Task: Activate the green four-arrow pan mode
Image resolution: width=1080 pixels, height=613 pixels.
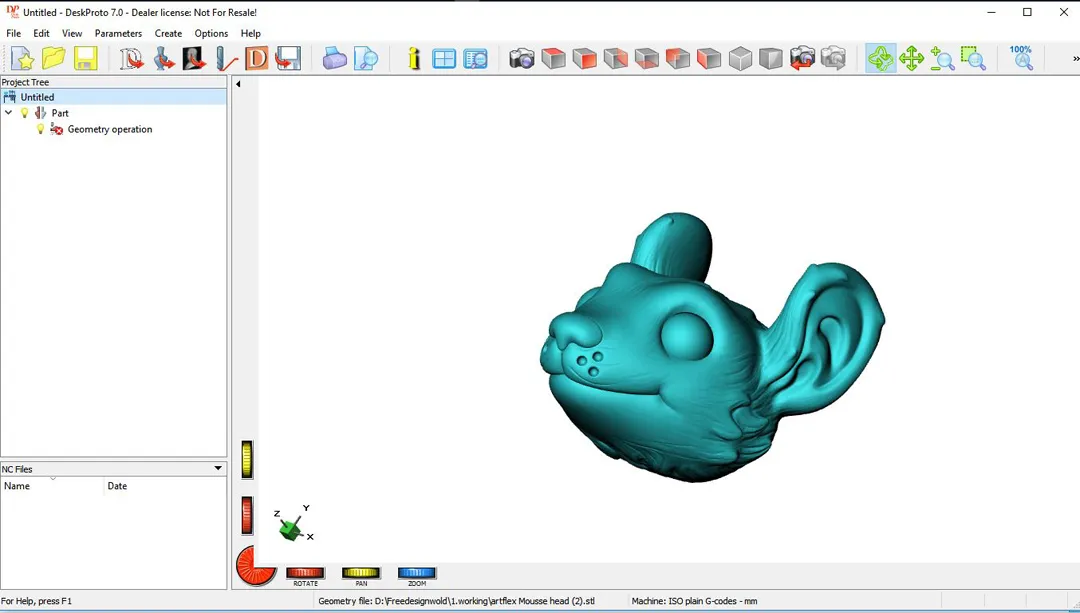Action: (x=911, y=59)
